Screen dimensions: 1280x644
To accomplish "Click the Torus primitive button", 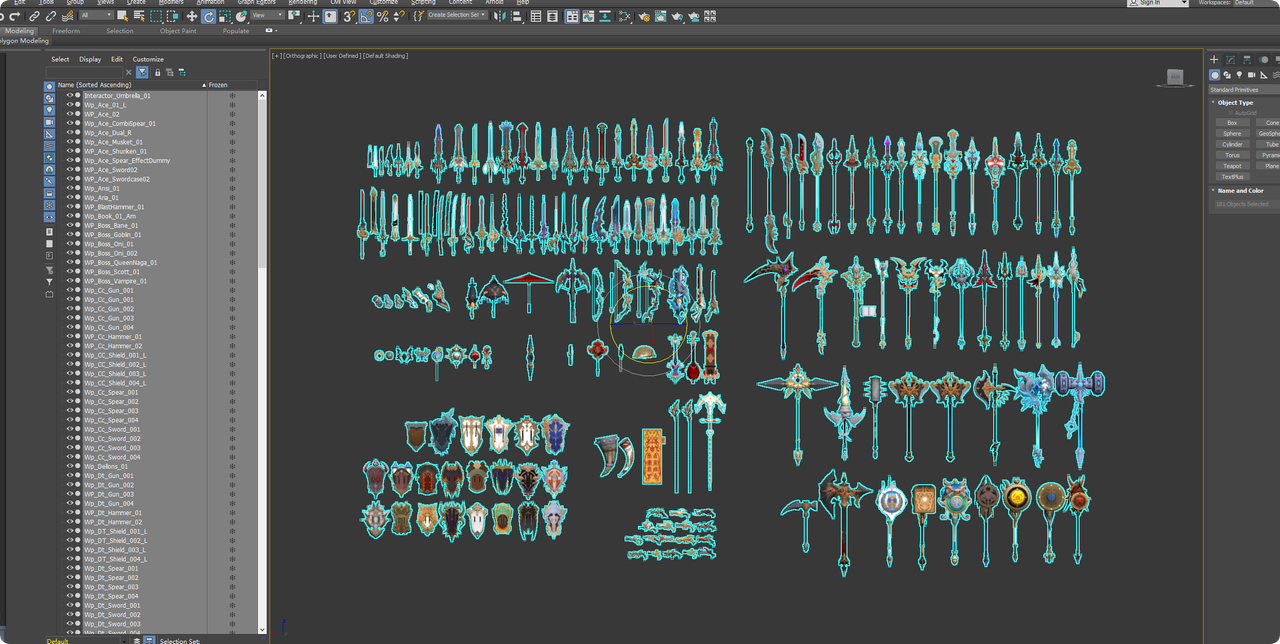I will (1232, 155).
